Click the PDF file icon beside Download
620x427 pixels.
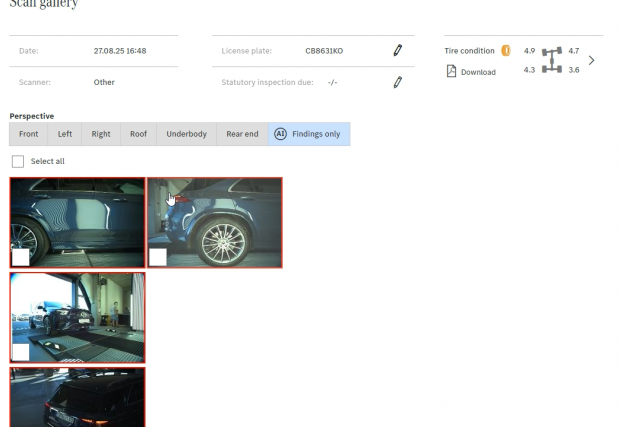tap(451, 71)
